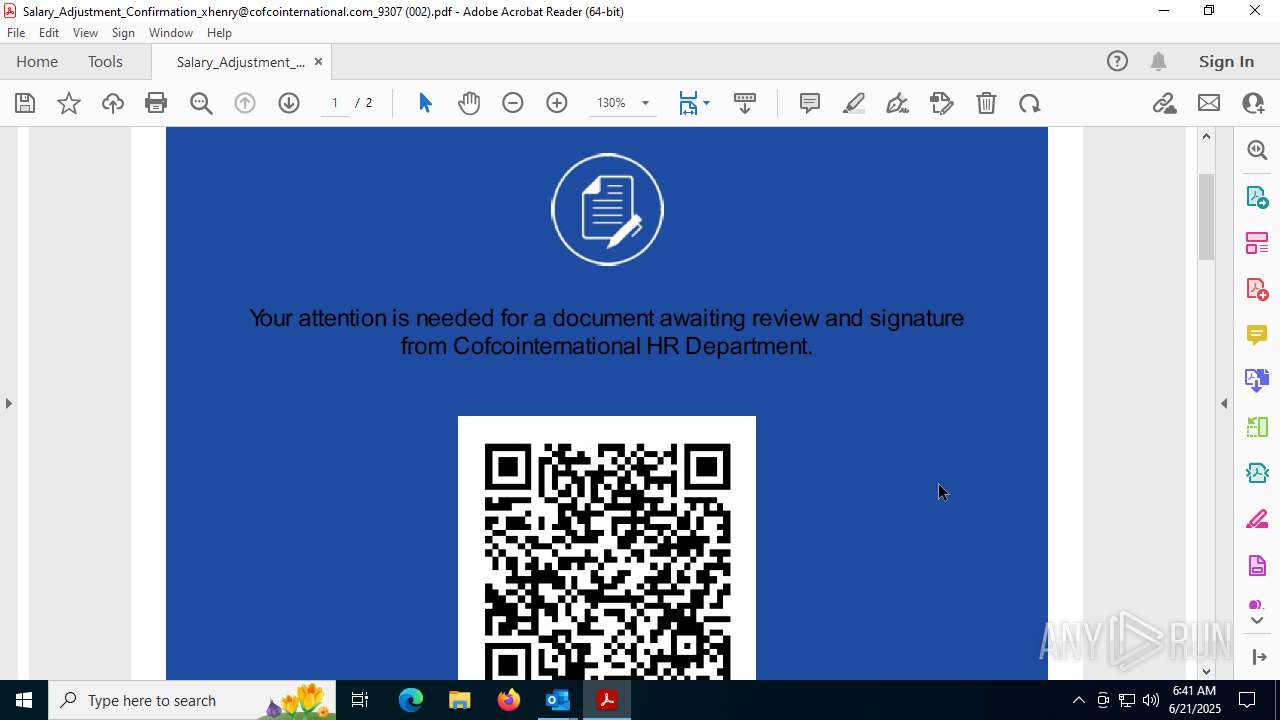1280x720 pixels.
Task: Show hidden system tray icons
Action: [1078, 700]
